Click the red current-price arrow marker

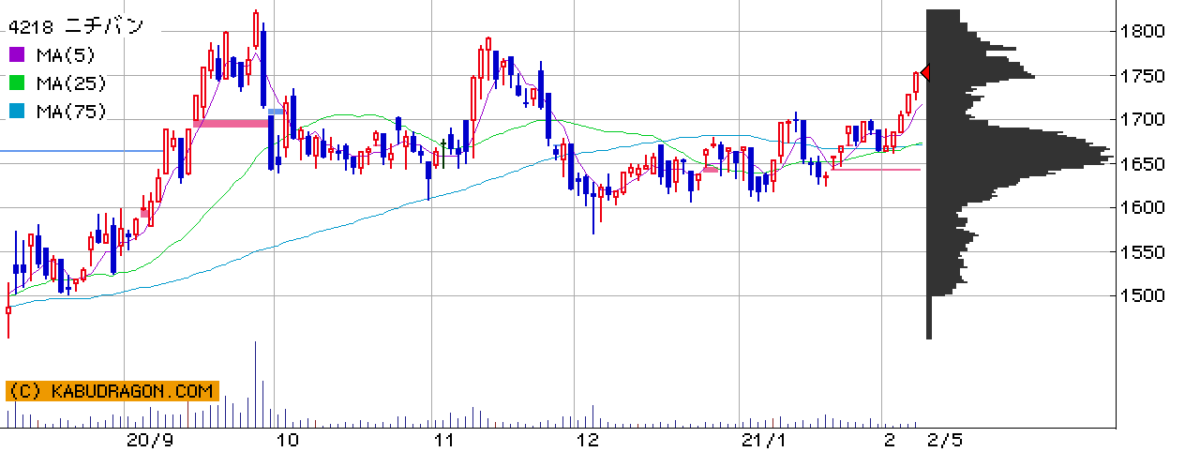pos(925,73)
